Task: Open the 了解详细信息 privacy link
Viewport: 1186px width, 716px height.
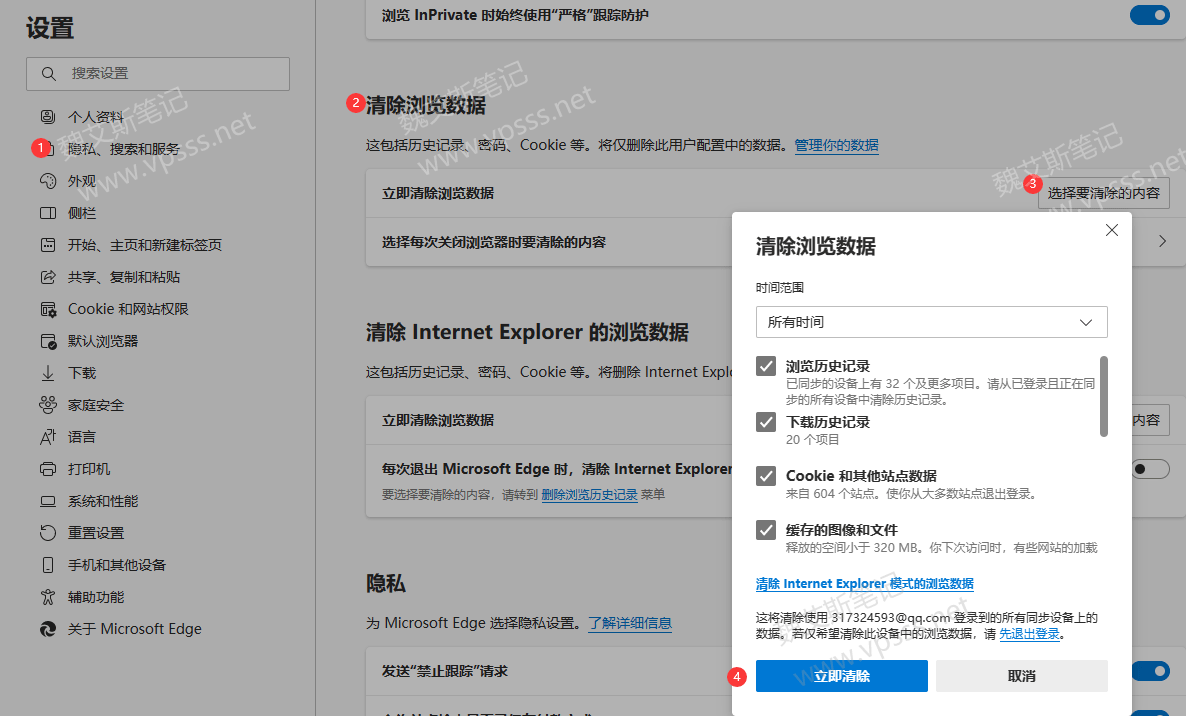Action: pyautogui.click(x=630, y=623)
